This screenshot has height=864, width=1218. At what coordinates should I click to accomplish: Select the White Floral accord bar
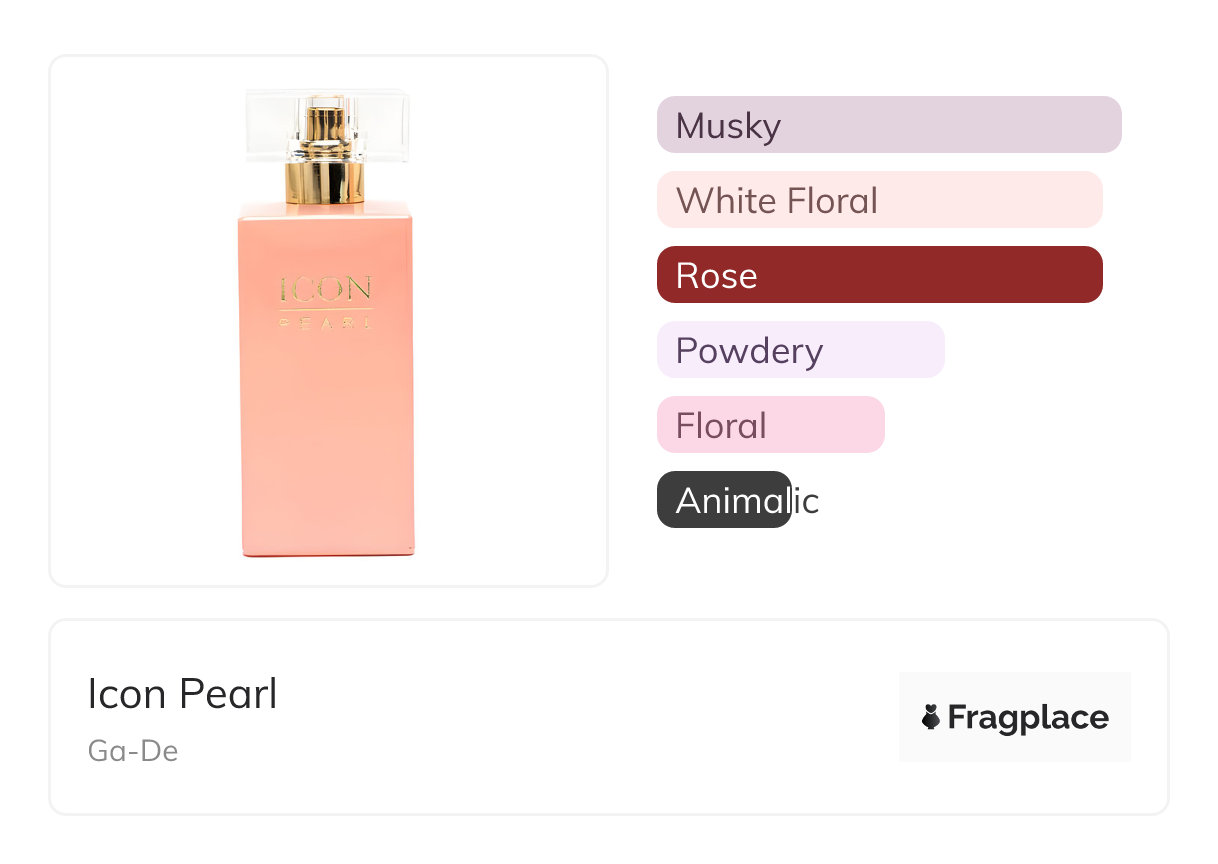tap(879, 200)
